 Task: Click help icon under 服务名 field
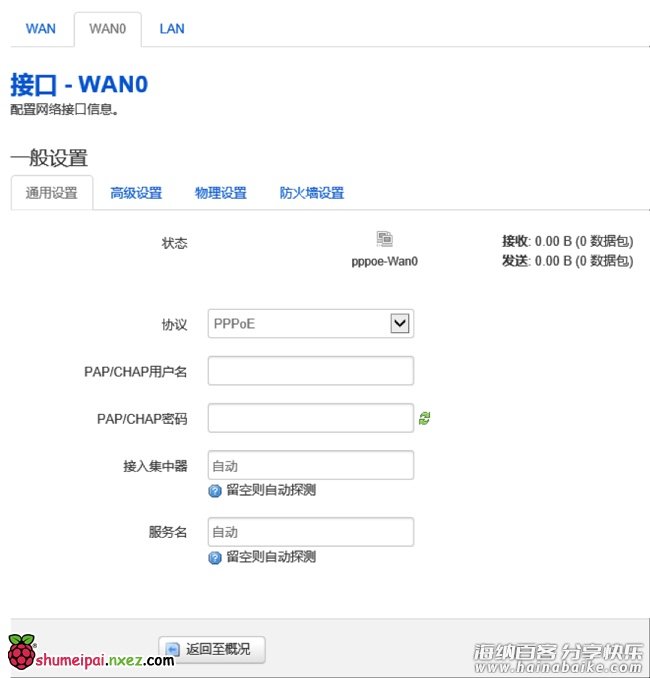click(x=215, y=558)
